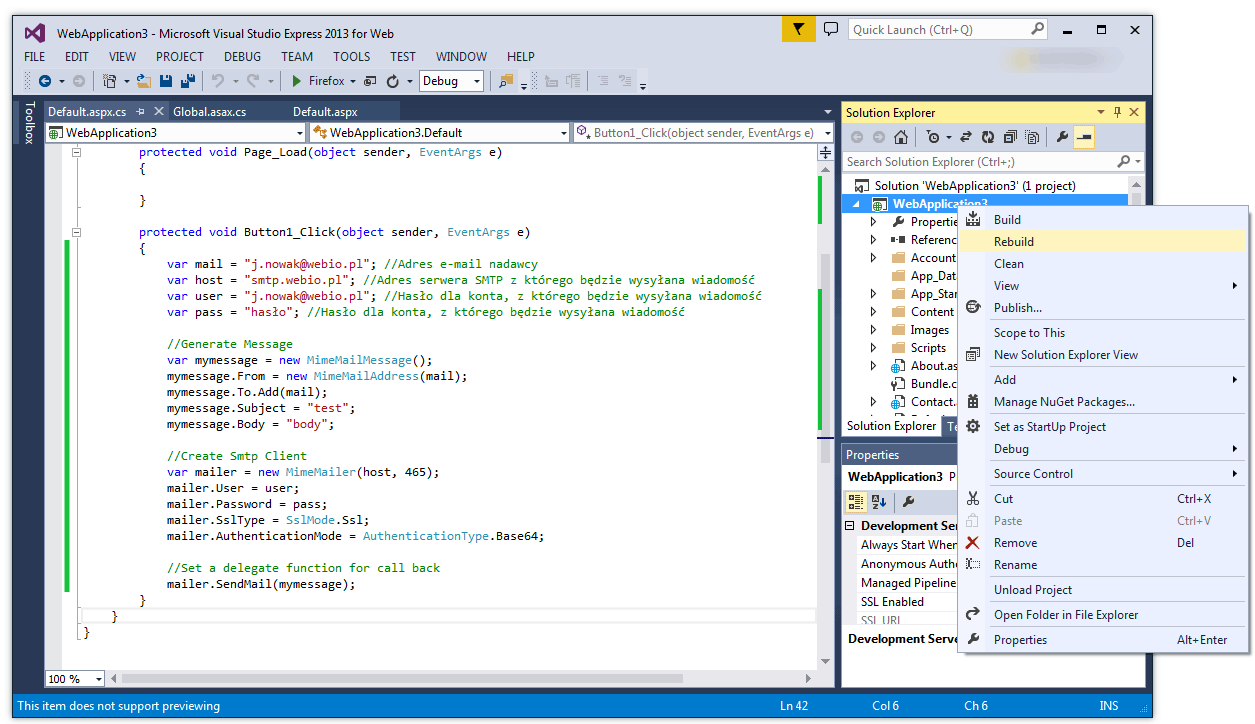Click the Navigate Backward toolbar arrow
The width and height of the screenshot is (1255, 724).
(45, 81)
